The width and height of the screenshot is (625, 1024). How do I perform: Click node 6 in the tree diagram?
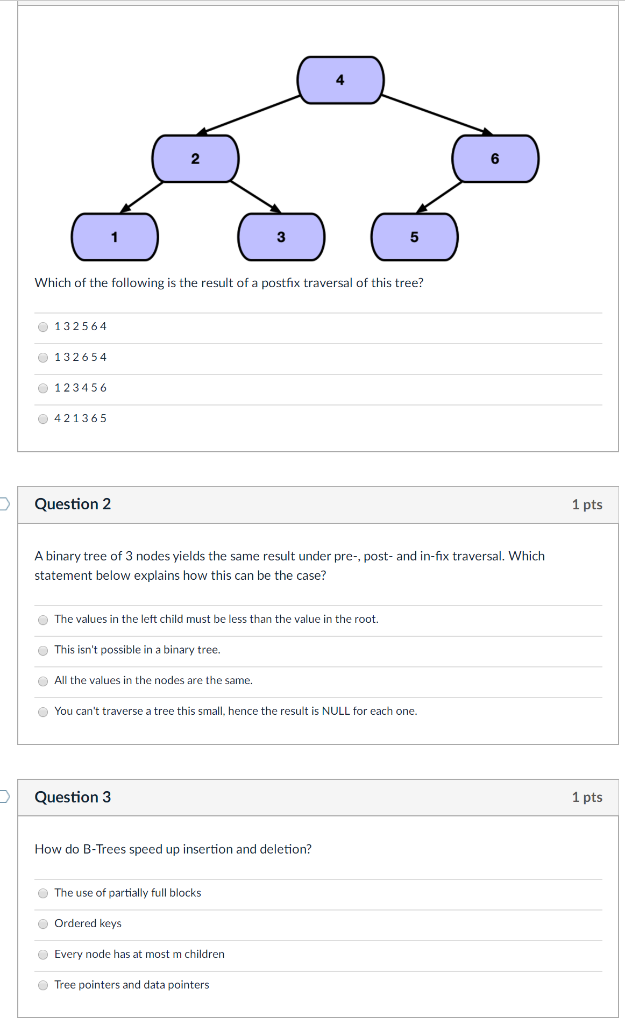click(496, 158)
